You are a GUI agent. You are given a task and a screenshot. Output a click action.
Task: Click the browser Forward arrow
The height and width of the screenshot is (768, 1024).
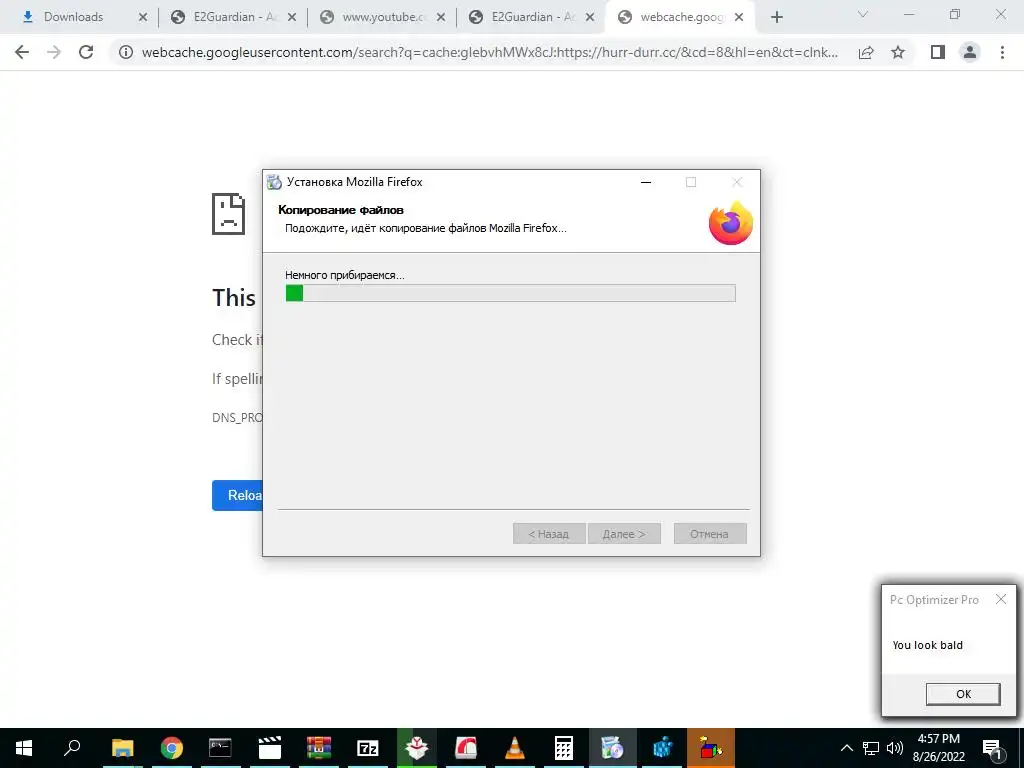tap(54, 52)
